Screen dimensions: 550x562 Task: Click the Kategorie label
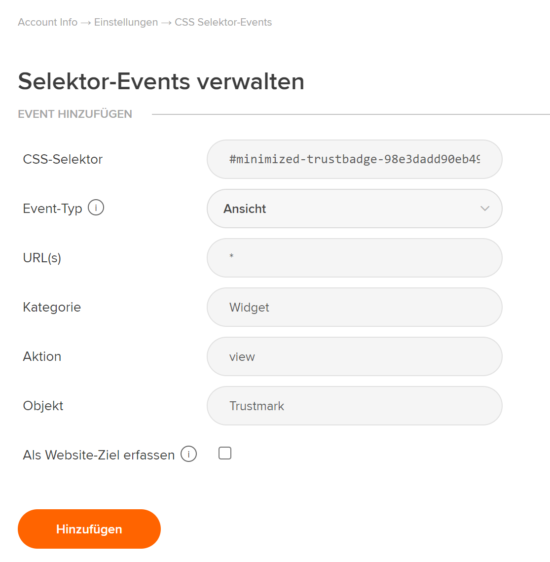point(52,307)
